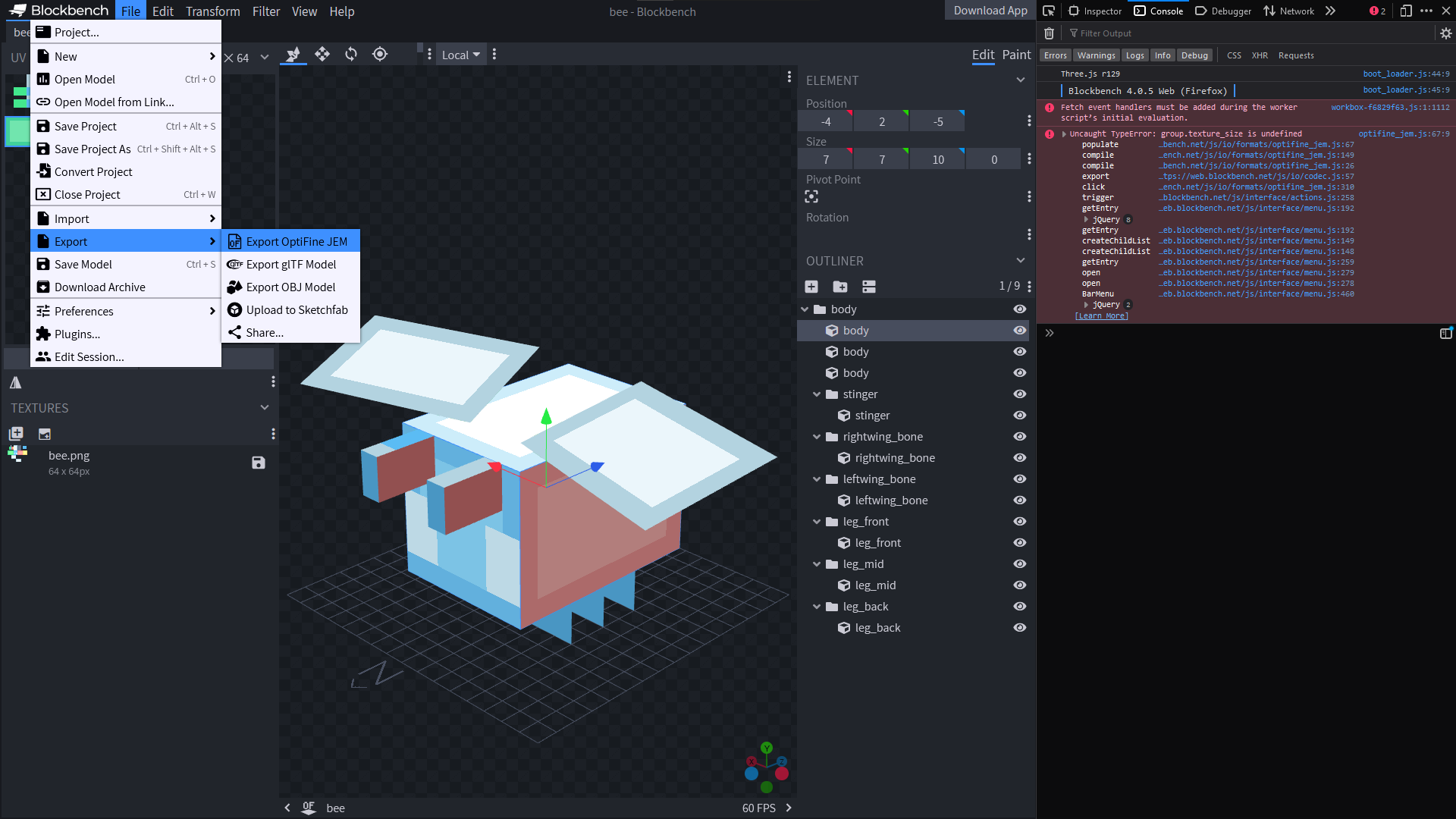Choose Export OptiFine JEM
Screen dimensions: 1456x819
[290, 241]
